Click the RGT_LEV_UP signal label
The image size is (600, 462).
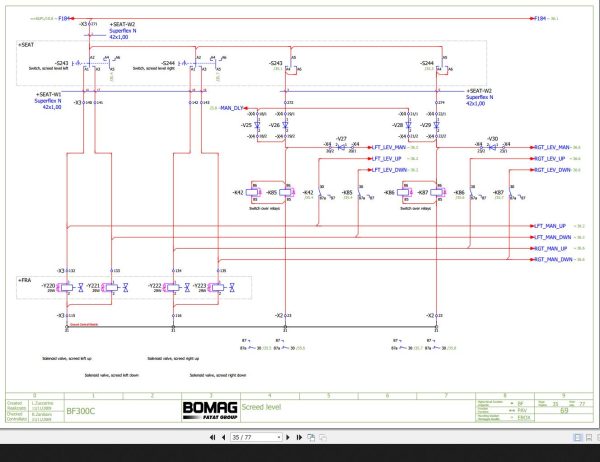coord(549,158)
